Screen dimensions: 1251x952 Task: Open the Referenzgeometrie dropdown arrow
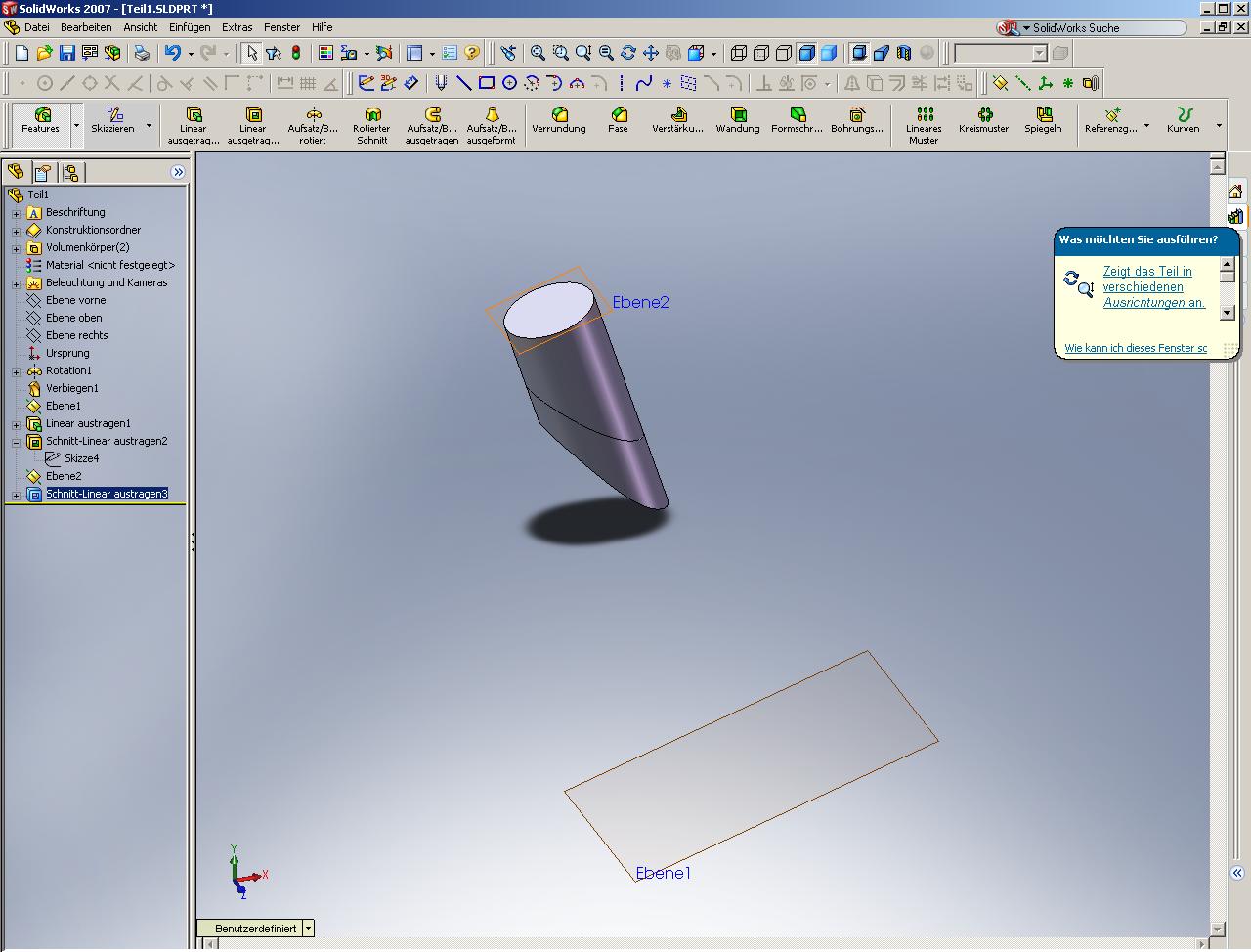coord(1146,125)
